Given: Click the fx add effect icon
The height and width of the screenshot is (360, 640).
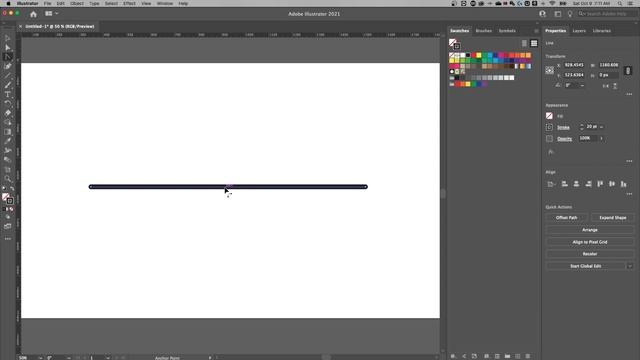Looking at the screenshot, I should point(551,152).
